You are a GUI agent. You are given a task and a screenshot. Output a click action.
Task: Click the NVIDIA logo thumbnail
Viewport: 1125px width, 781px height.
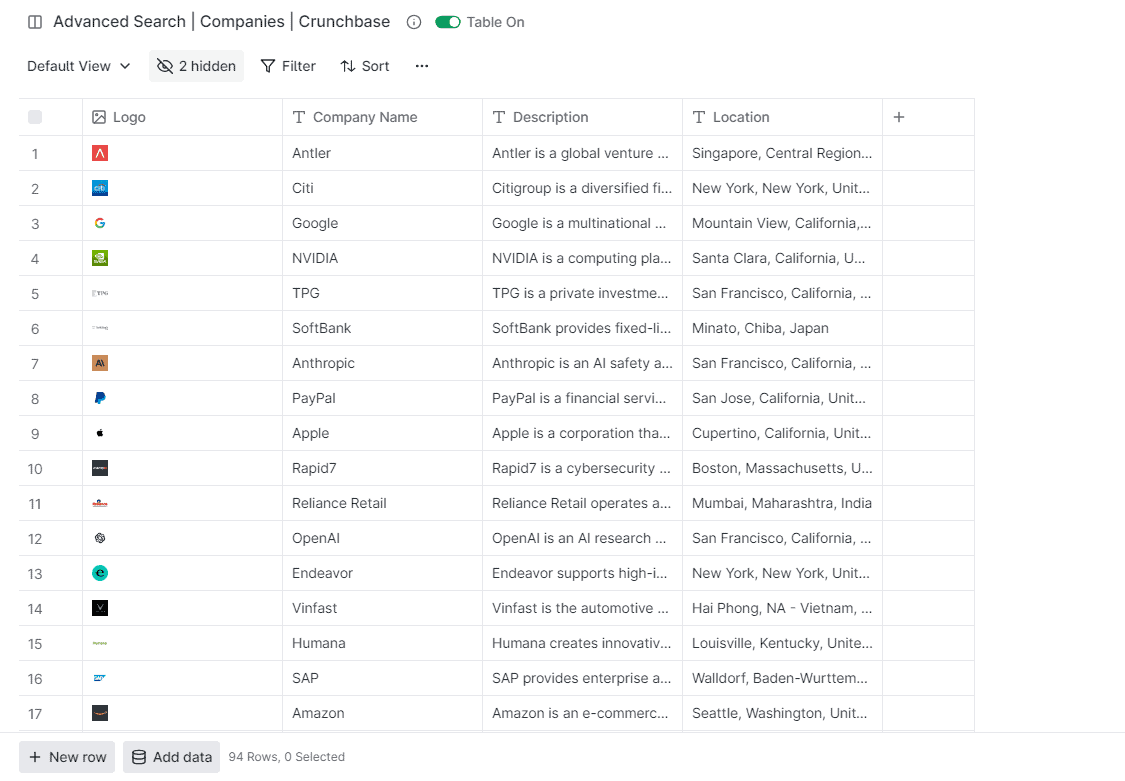point(100,258)
